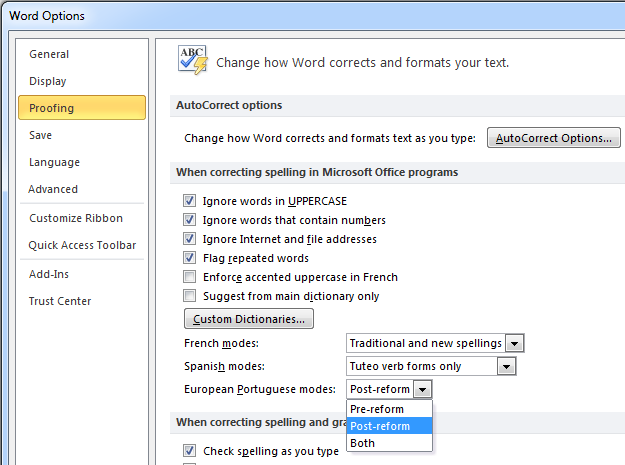Open the General options category
Image resolution: width=625 pixels, height=465 pixels.
[x=49, y=54]
